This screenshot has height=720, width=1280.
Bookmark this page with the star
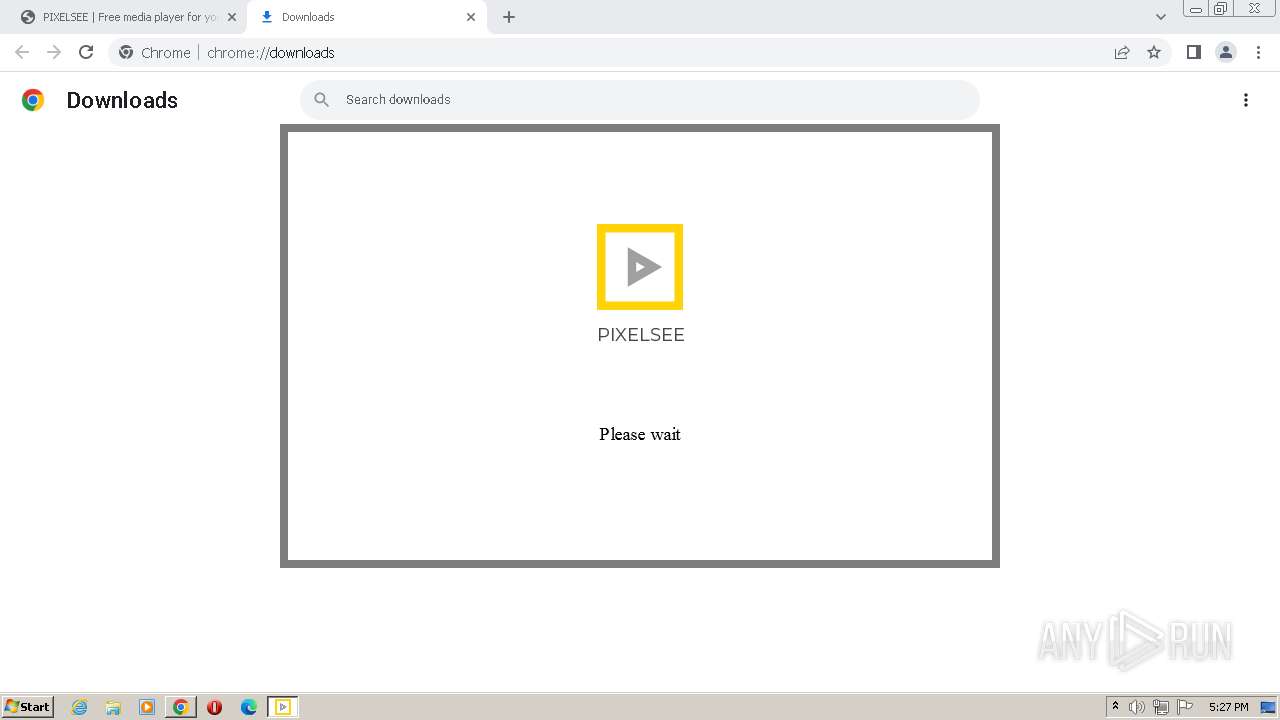(x=1154, y=52)
